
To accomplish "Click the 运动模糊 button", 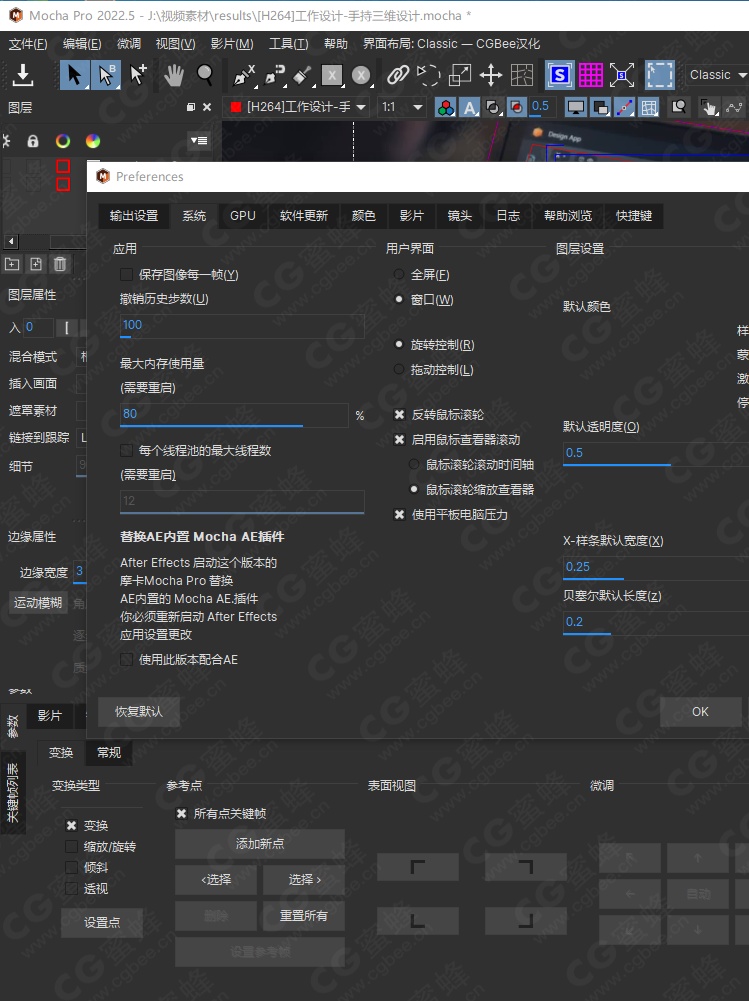I will (38, 603).
